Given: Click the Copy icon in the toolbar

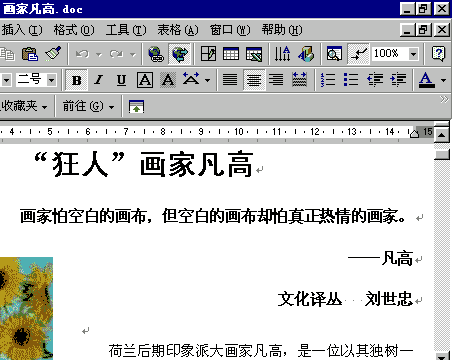Looking at the screenshot, I should tap(7, 54).
